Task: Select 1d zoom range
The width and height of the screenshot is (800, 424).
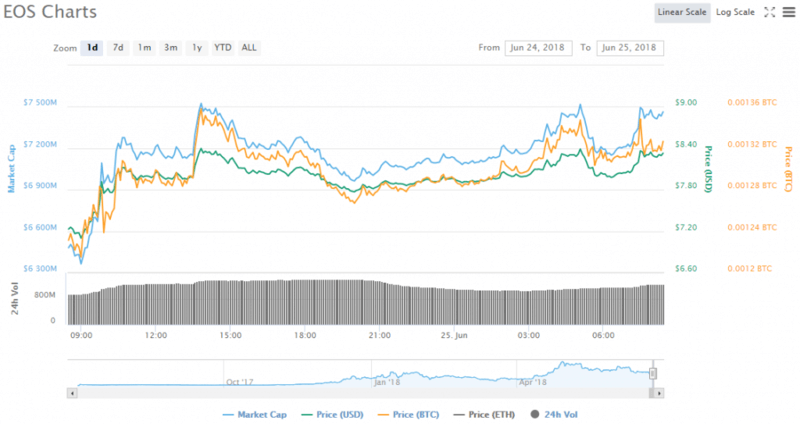Action: click(92, 47)
